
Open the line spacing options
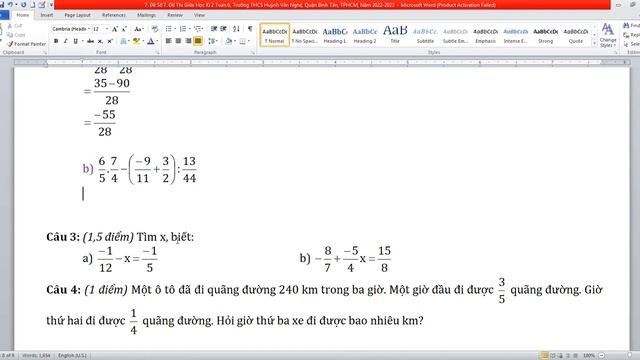pyautogui.click(x=211, y=41)
